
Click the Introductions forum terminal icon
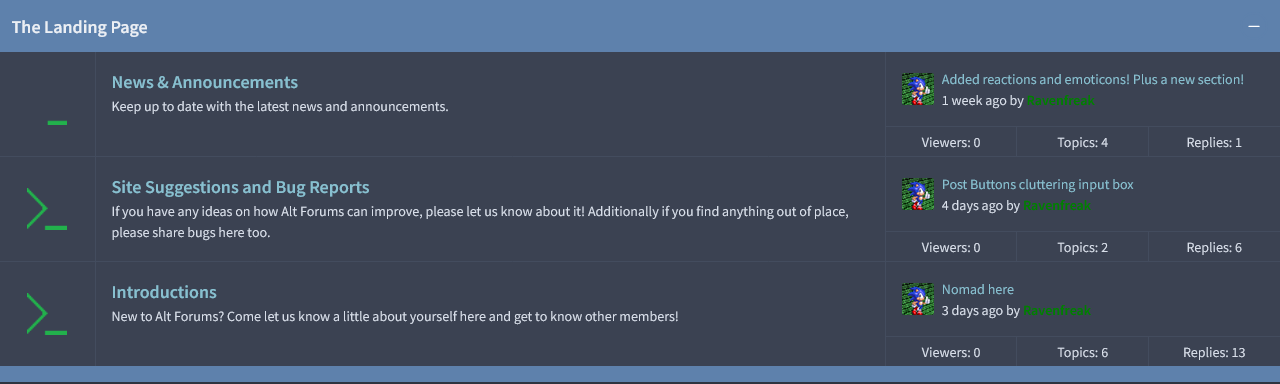point(46,314)
